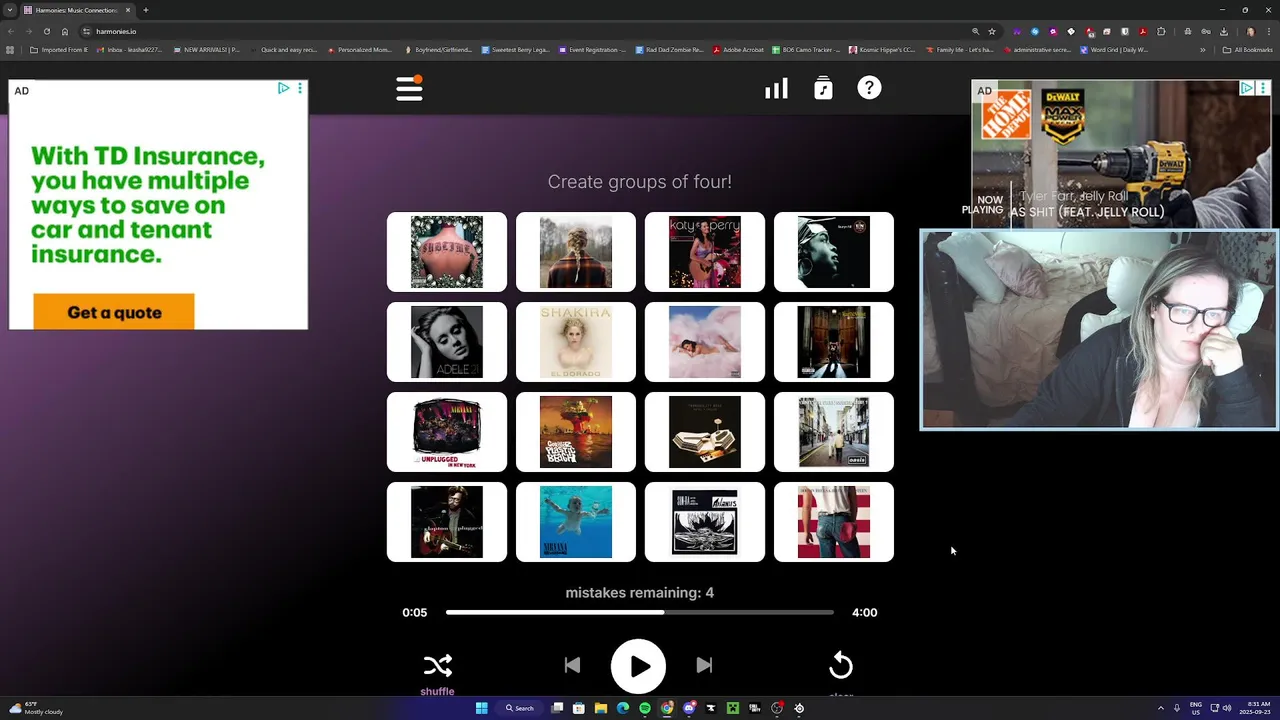Screen dimensions: 1280x720
Task: Open the NEW ARRIVALS bookmark
Action: pyautogui.click(x=207, y=49)
